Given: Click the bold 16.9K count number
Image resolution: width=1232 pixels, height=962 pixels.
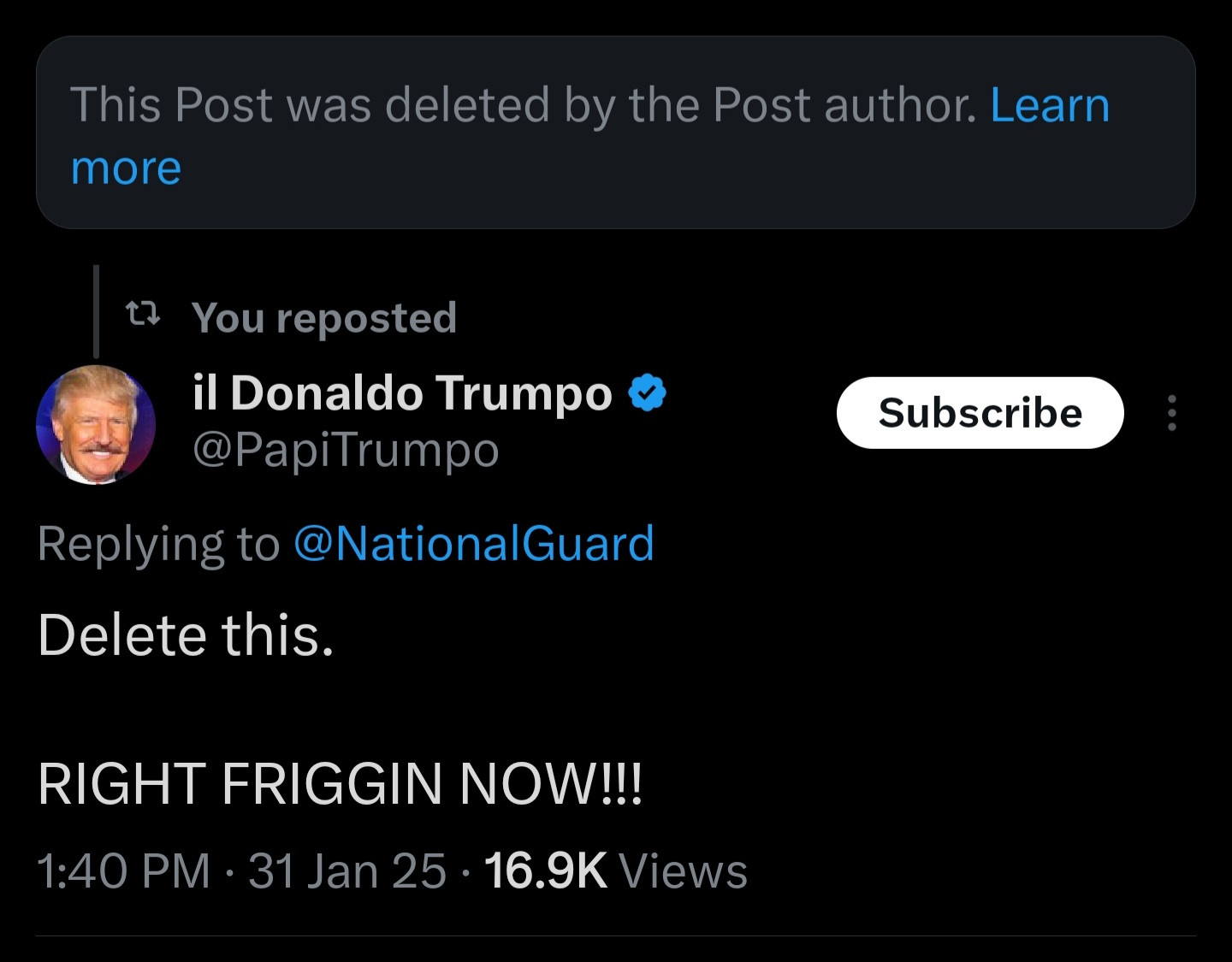Looking at the screenshot, I should point(545,871).
